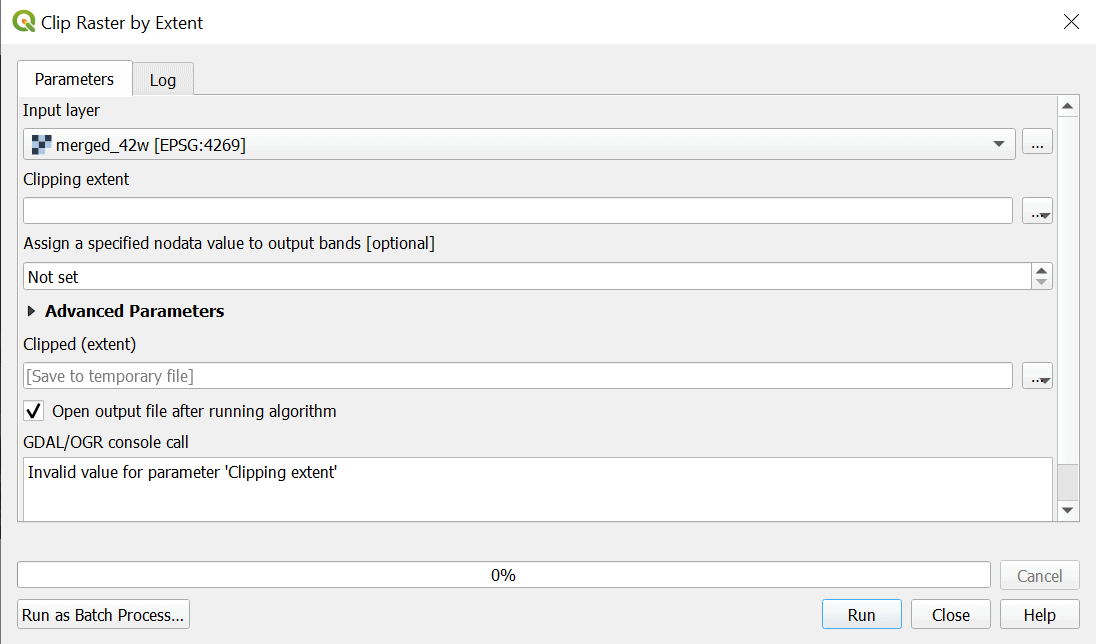The height and width of the screenshot is (644, 1096).
Task: Click the scrollbar up arrow
Action: pyautogui.click(x=1068, y=105)
